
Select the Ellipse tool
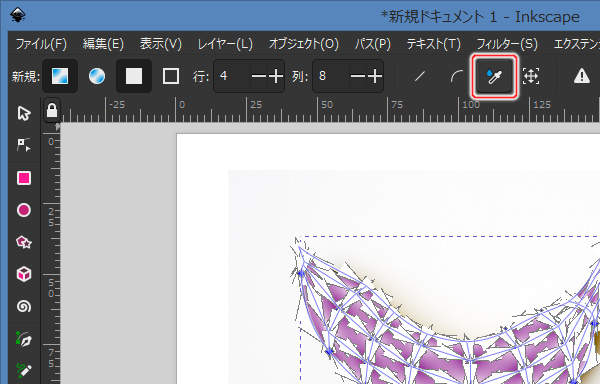click(x=24, y=210)
